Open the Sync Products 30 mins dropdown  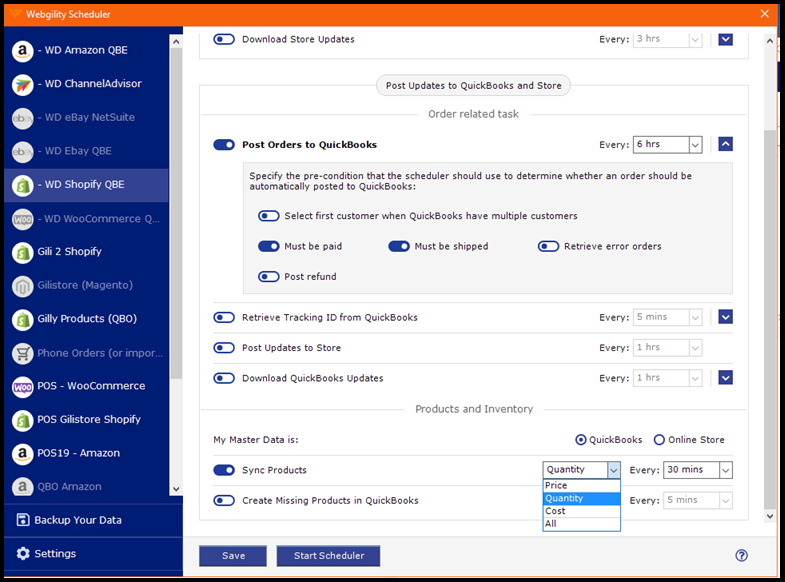(725, 470)
